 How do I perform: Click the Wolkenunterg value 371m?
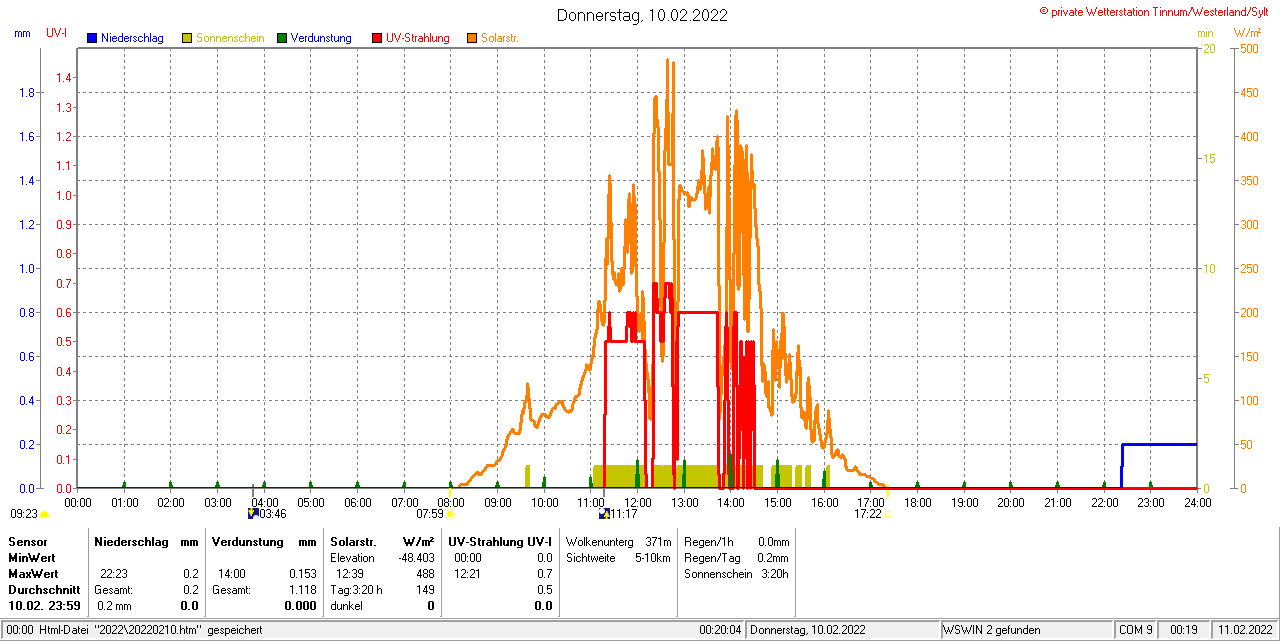[658, 541]
